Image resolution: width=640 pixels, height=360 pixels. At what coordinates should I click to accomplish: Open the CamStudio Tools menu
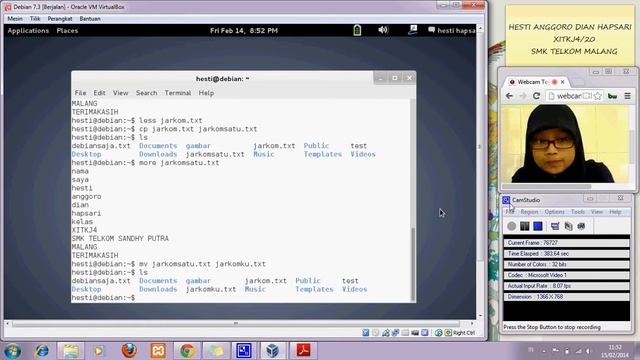click(578, 212)
